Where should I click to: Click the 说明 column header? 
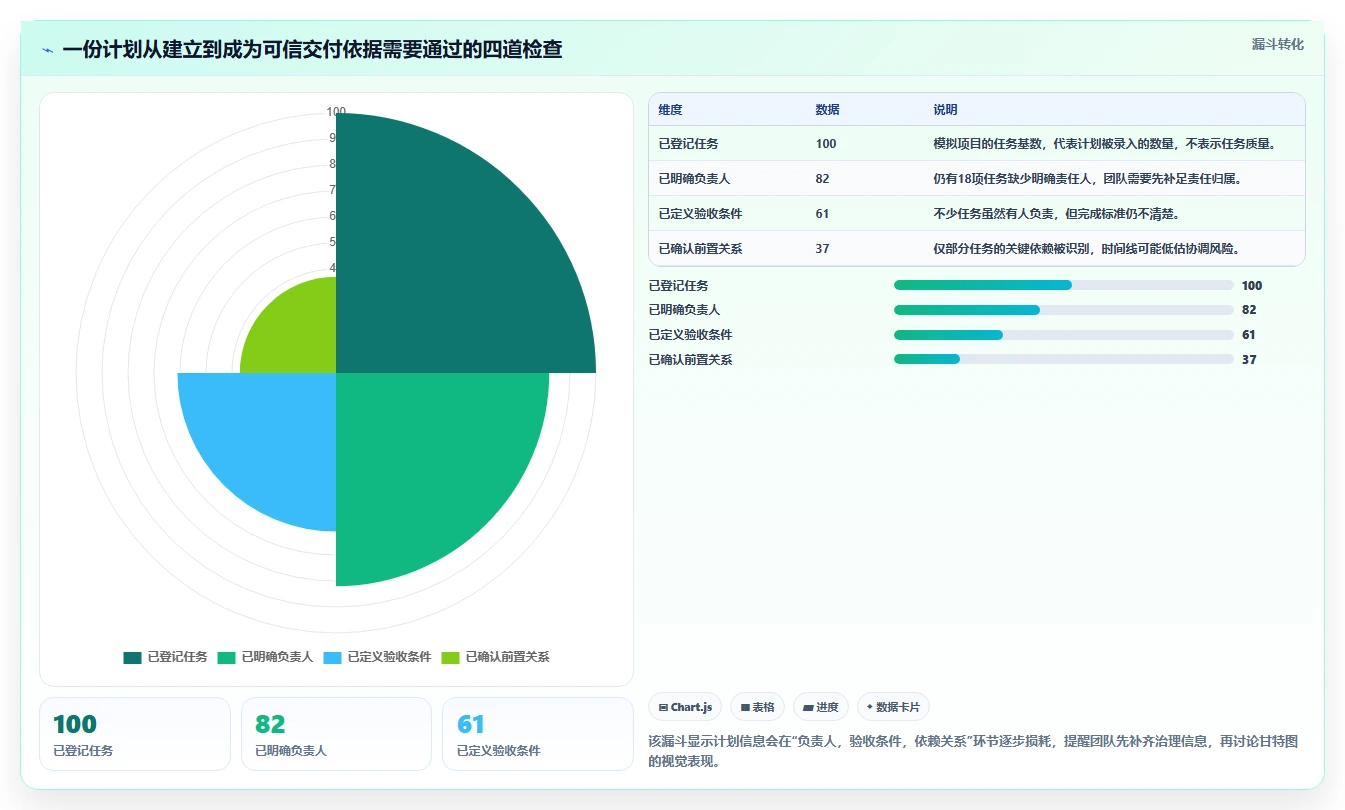coord(945,109)
